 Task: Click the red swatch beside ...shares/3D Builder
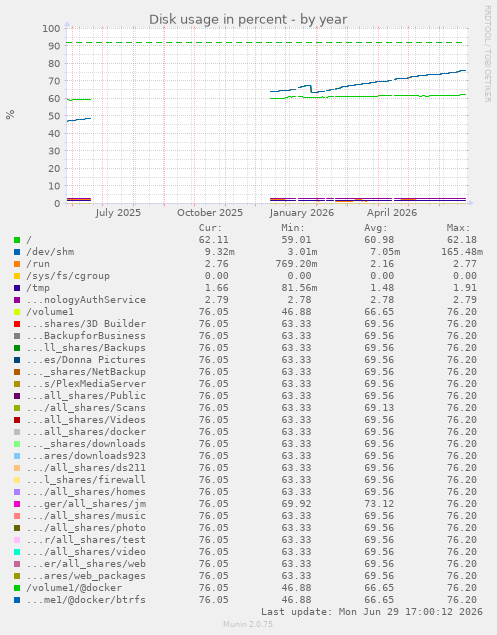point(17,324)
